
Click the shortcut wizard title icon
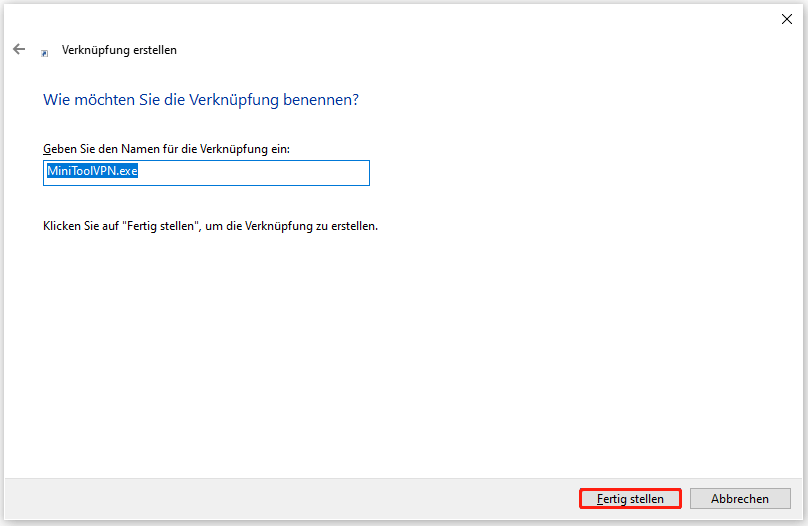click(45, 53)
